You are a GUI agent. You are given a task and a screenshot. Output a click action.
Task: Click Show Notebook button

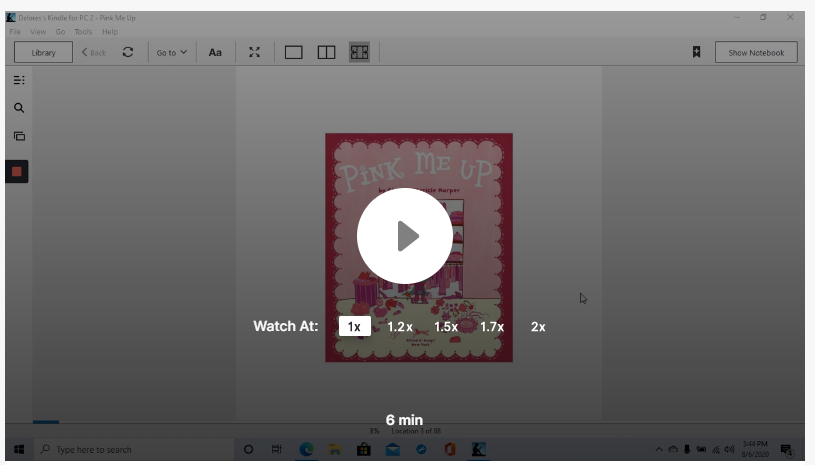coord(756,52)
